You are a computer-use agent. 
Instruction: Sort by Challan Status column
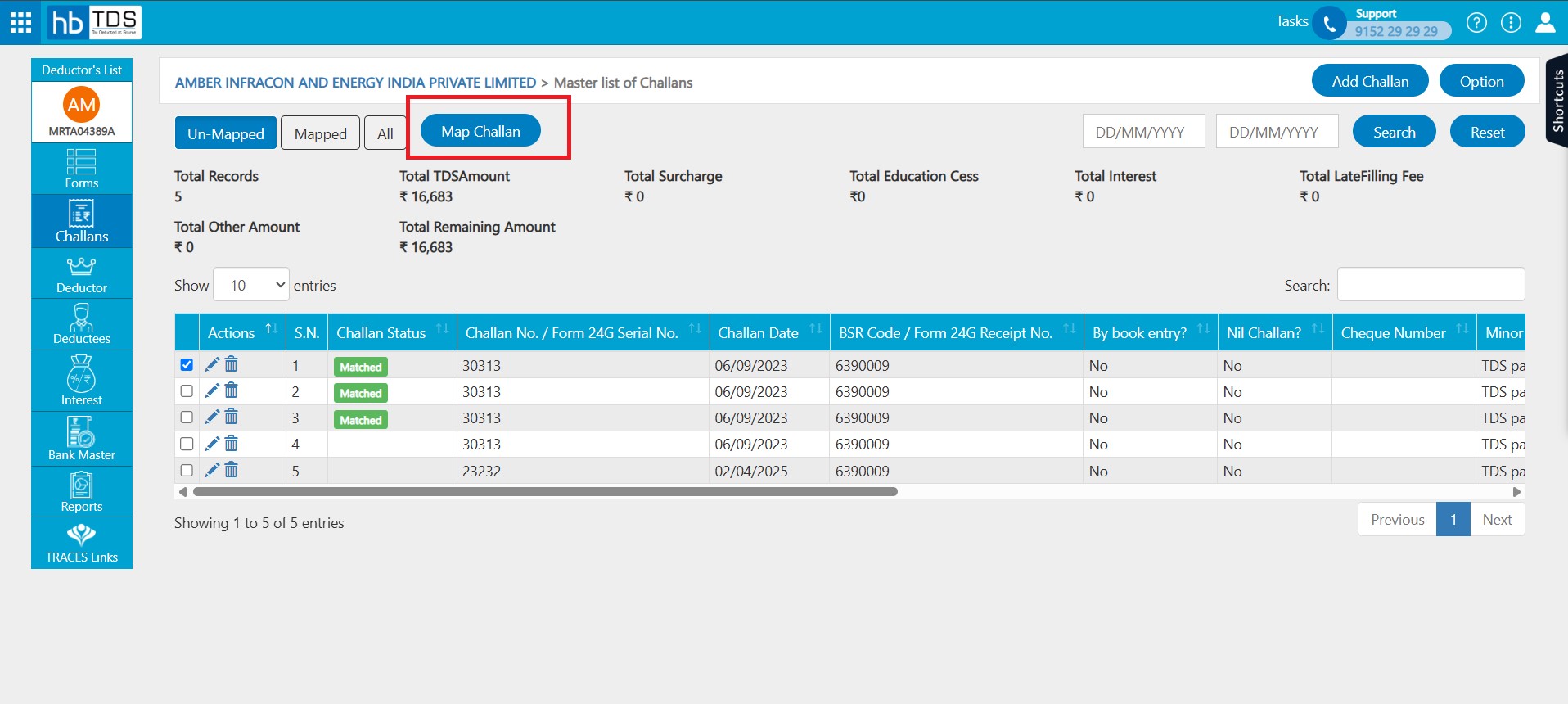[392, 332]
